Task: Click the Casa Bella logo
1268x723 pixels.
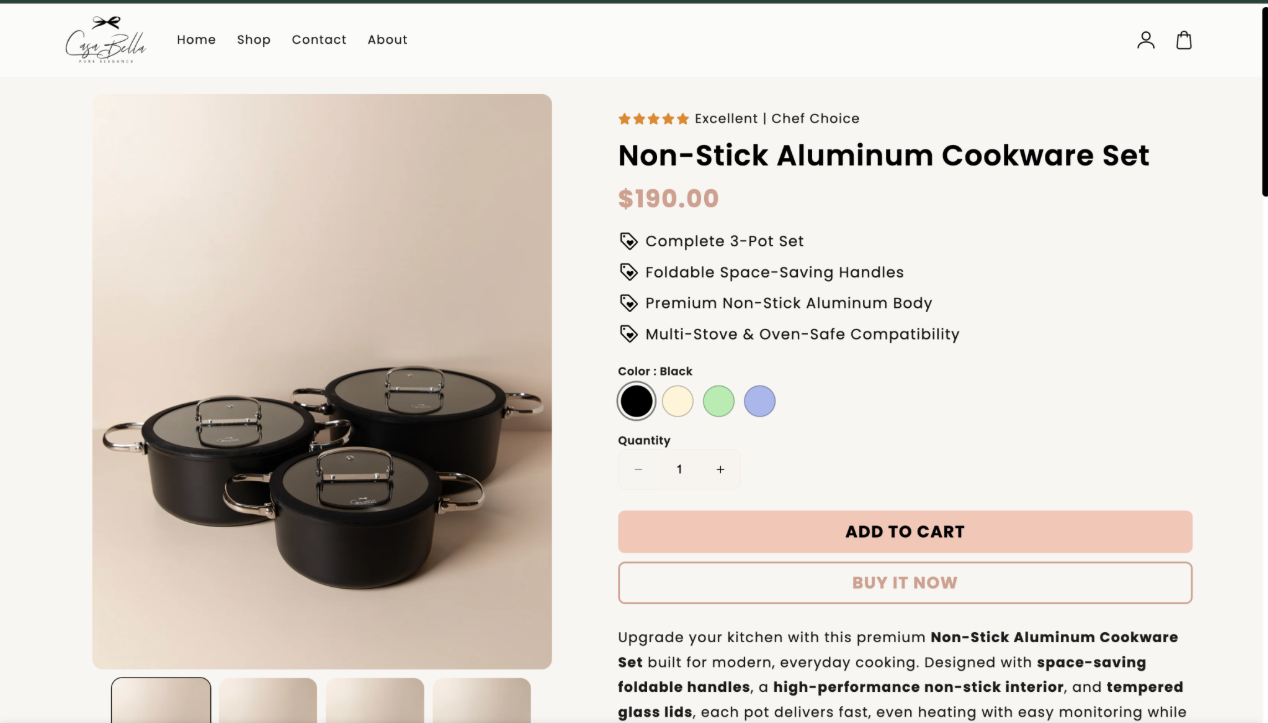Action: tap(106, 40)
